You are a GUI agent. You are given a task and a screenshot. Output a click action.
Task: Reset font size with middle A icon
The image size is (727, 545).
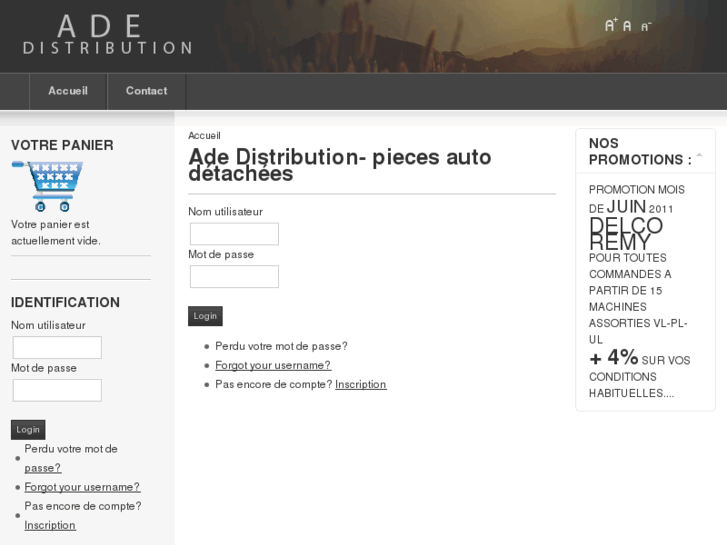tap(627, 26)
